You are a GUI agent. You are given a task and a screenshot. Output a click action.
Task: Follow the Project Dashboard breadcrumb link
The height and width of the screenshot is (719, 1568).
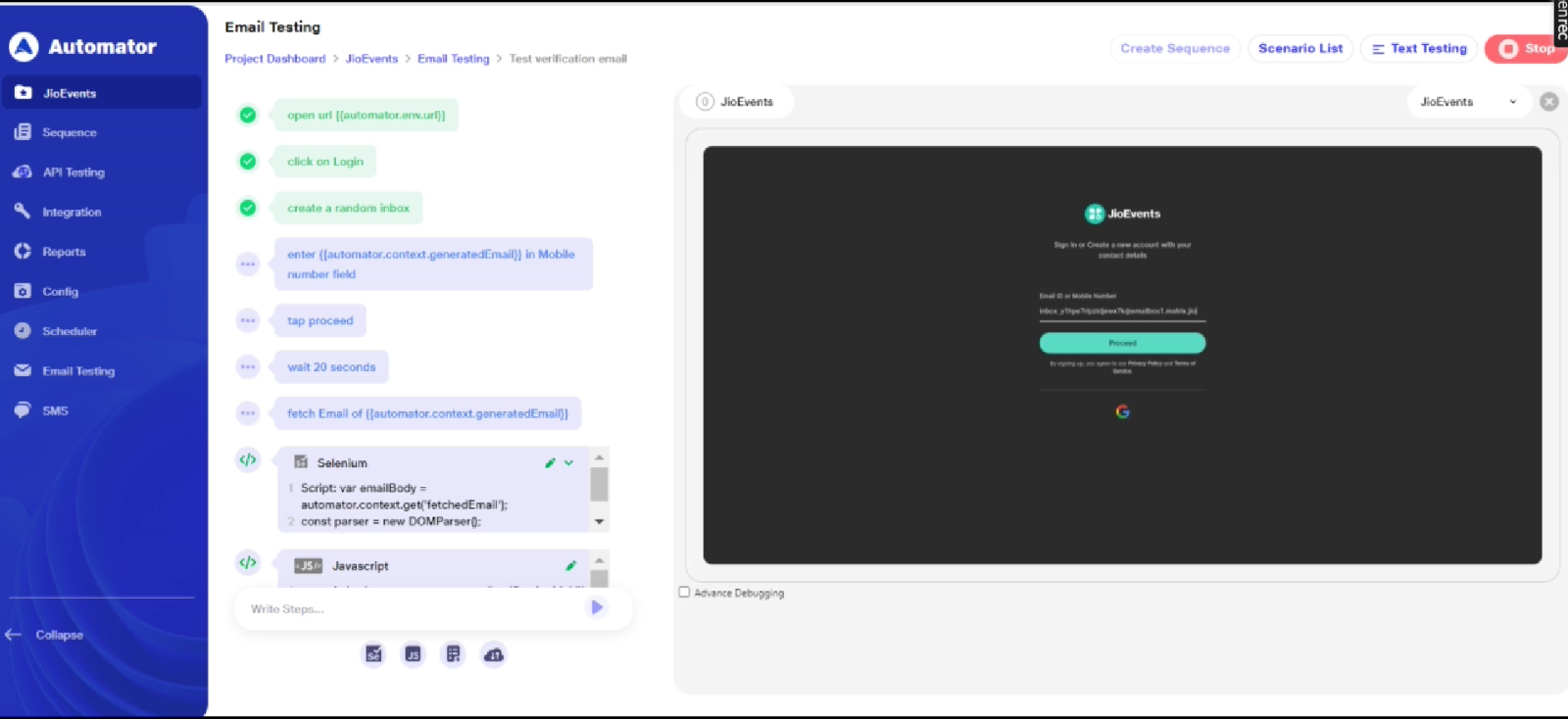(274, 59)
